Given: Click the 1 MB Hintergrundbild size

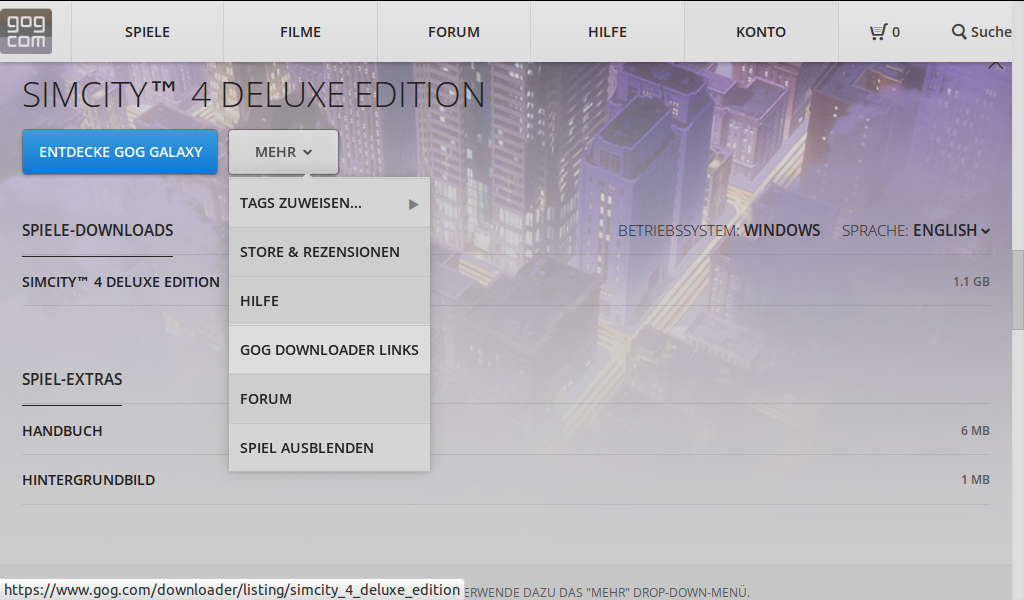Looking at the screenshot, I should [x=975, y=479].
